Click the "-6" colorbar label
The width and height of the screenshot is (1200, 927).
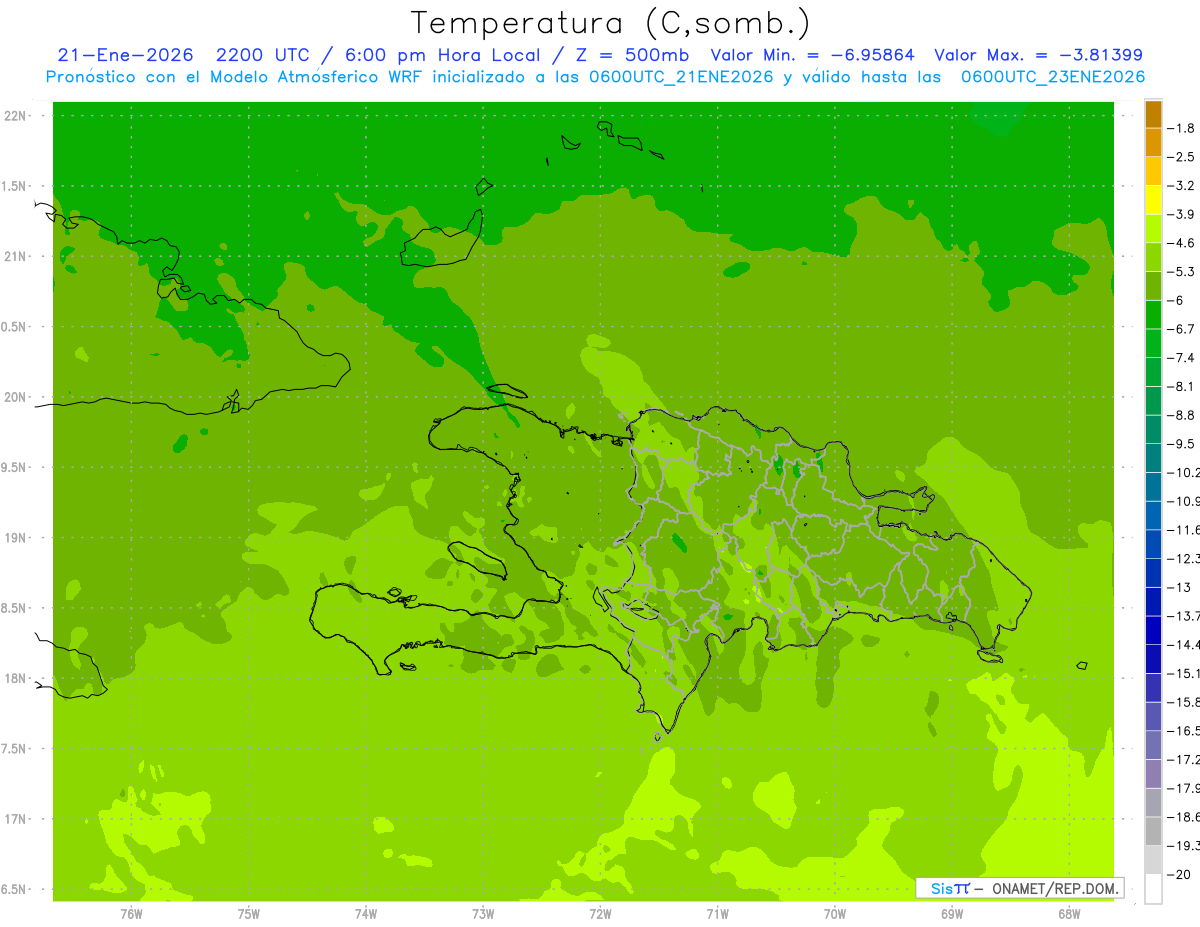pyautogui.click(x=1176, y=300)
